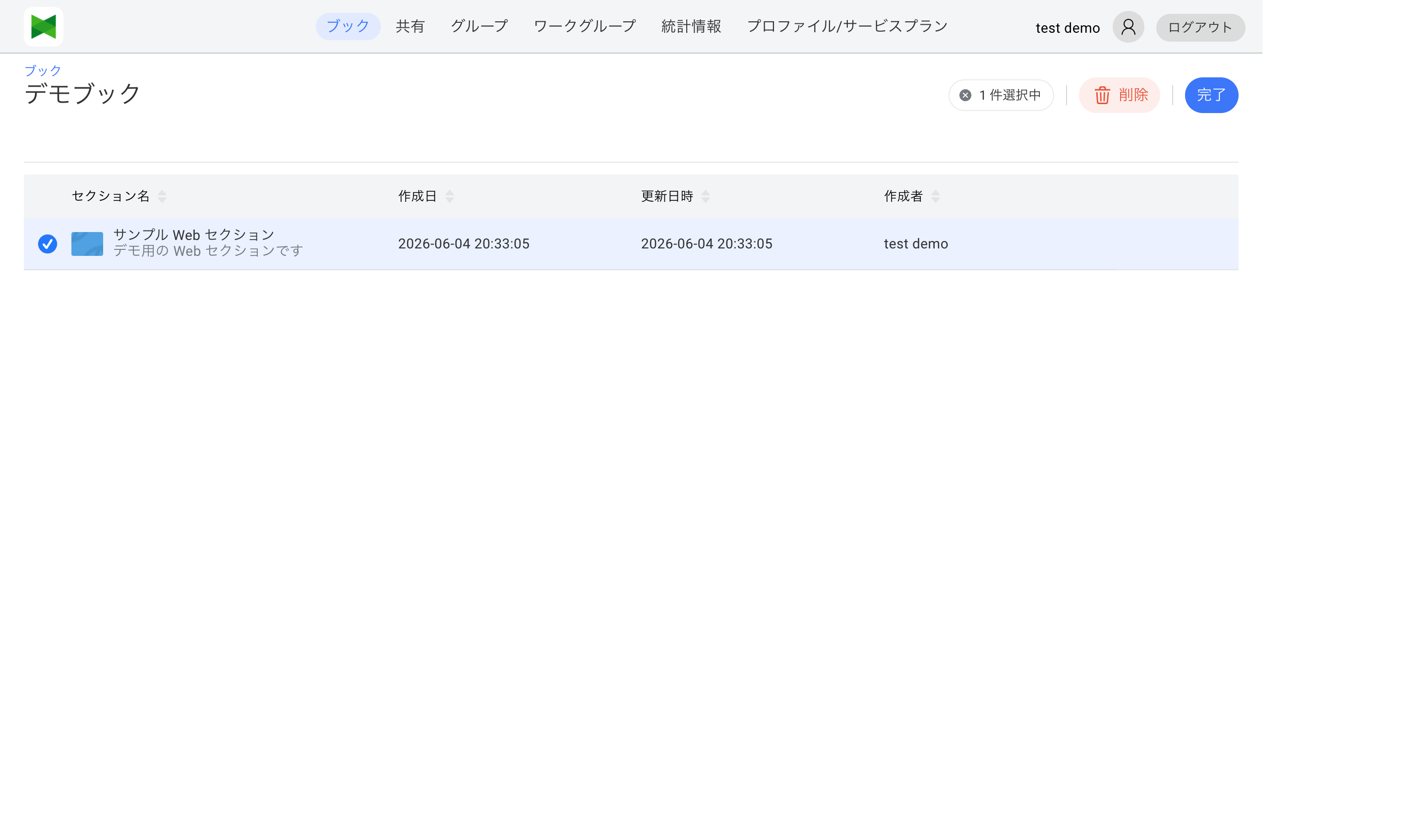Viewport: 1427px width, 840px height.
Task: Sort by 作成者 column arrows
Action: tap(936, 196)
